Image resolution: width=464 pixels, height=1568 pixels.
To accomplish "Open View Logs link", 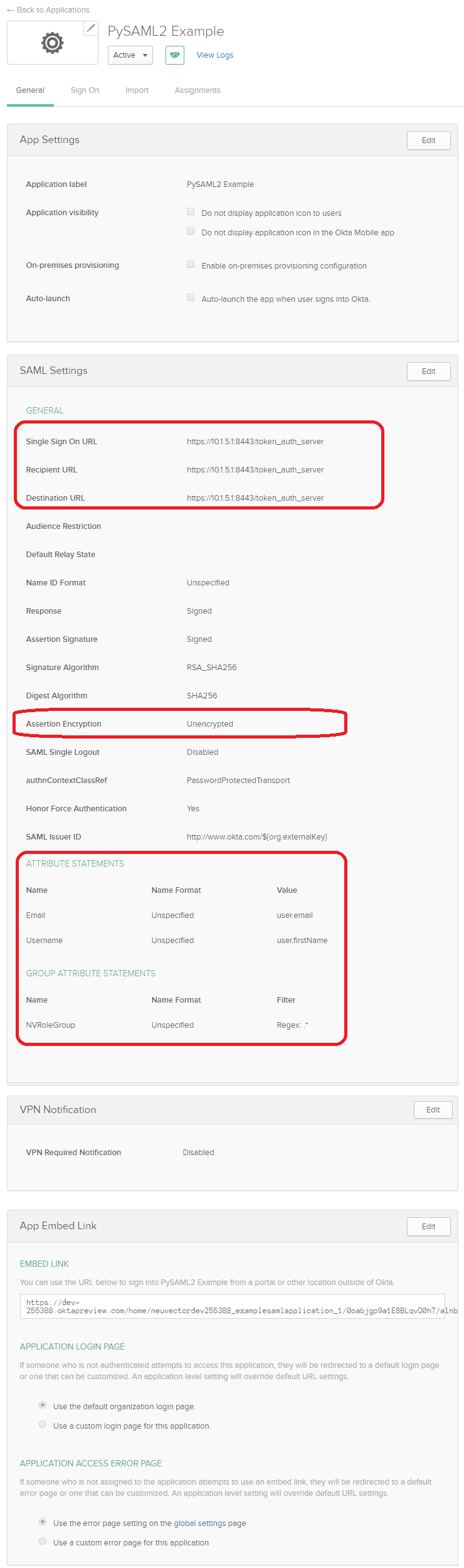I will 214,55.
